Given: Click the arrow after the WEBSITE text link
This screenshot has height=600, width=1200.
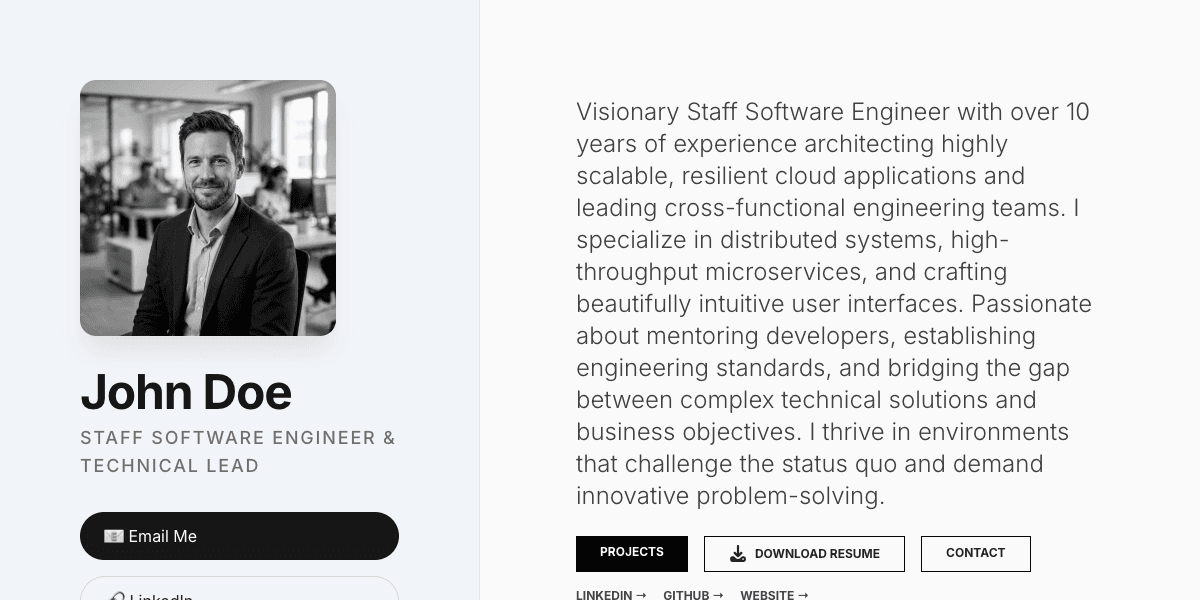Looking at the screenshot, I should [x=803, y=595].
